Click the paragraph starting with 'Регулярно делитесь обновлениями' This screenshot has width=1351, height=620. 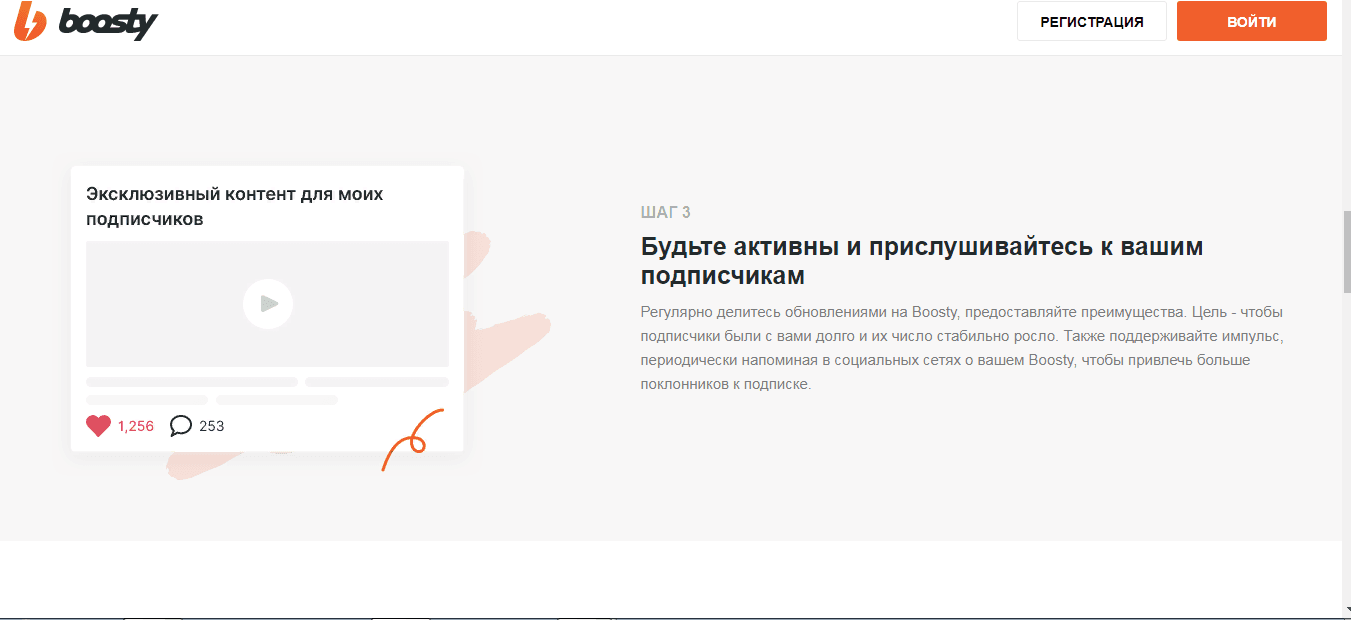(960, 348)
